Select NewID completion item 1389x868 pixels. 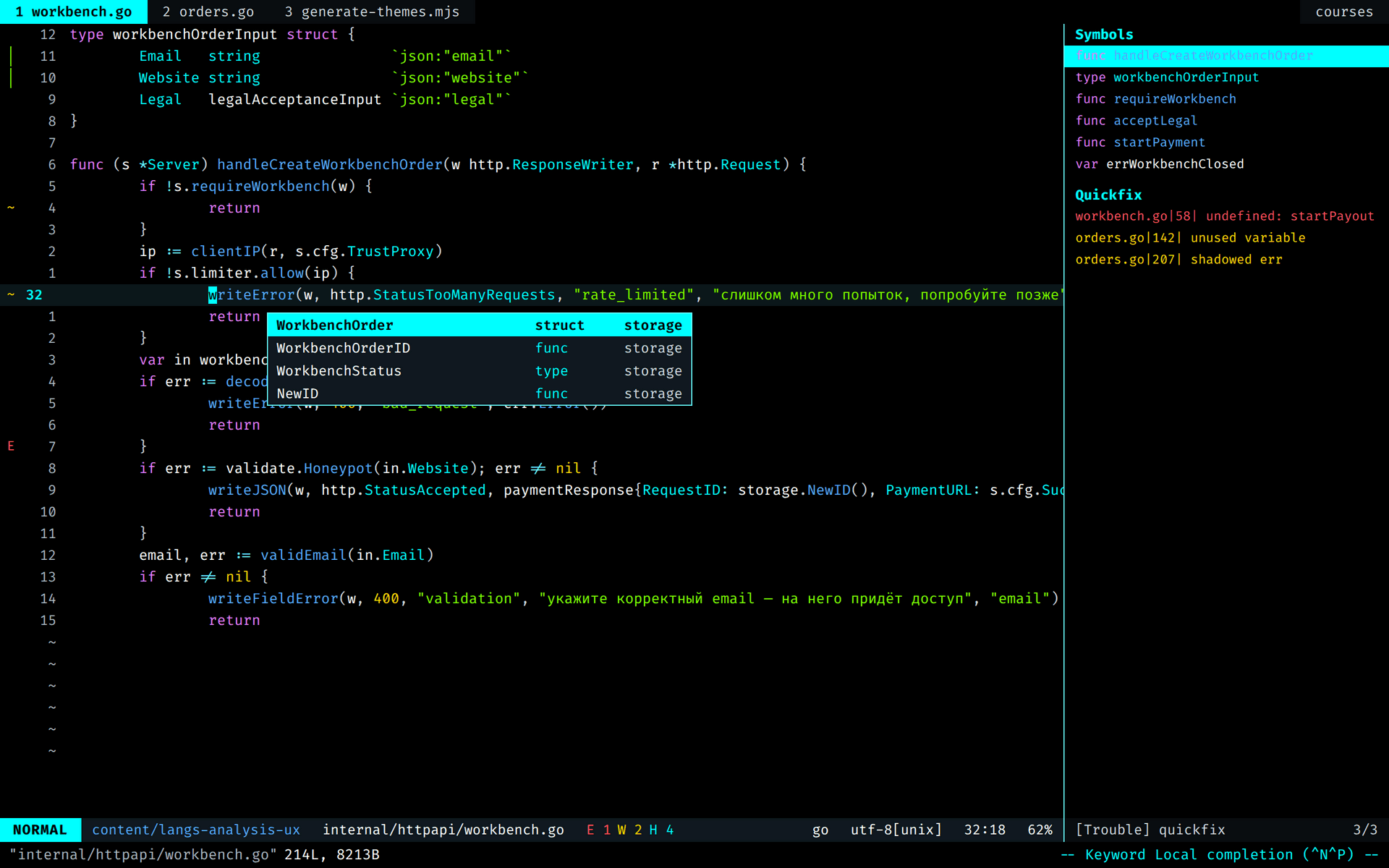(479, 393)
